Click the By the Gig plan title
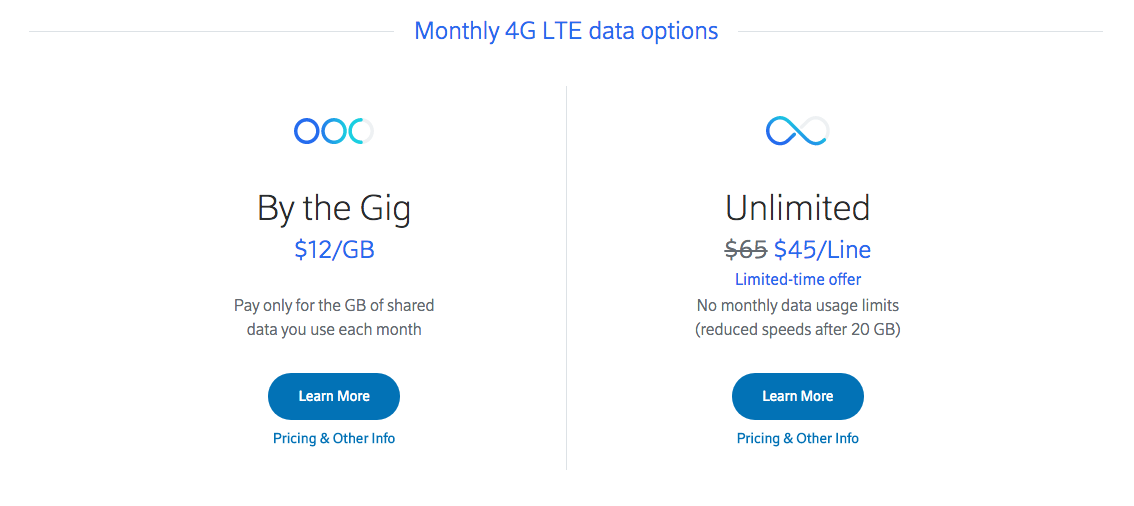1134x506 pixels. click(334, 209)
